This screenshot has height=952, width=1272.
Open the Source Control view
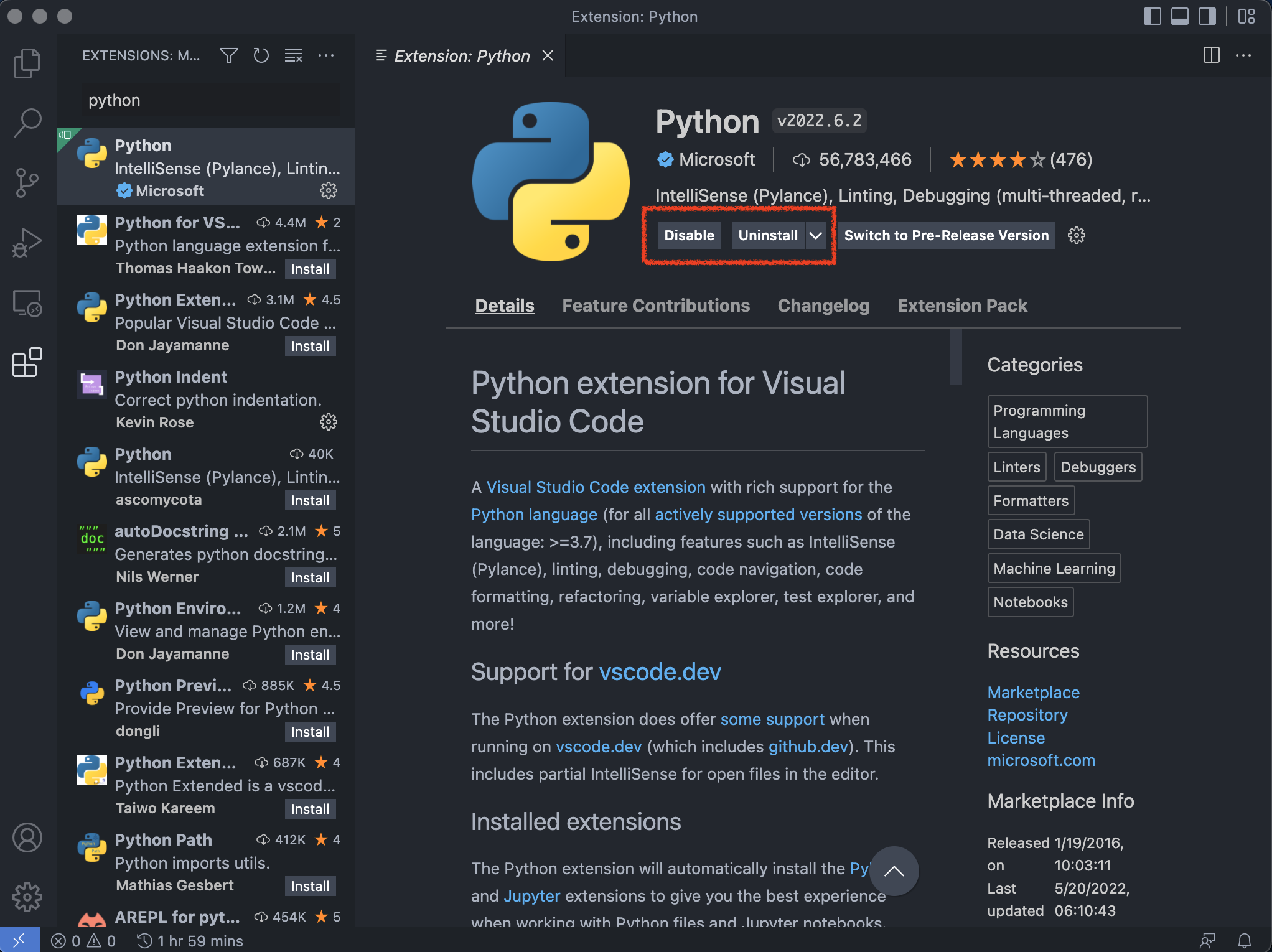[27, 183]
